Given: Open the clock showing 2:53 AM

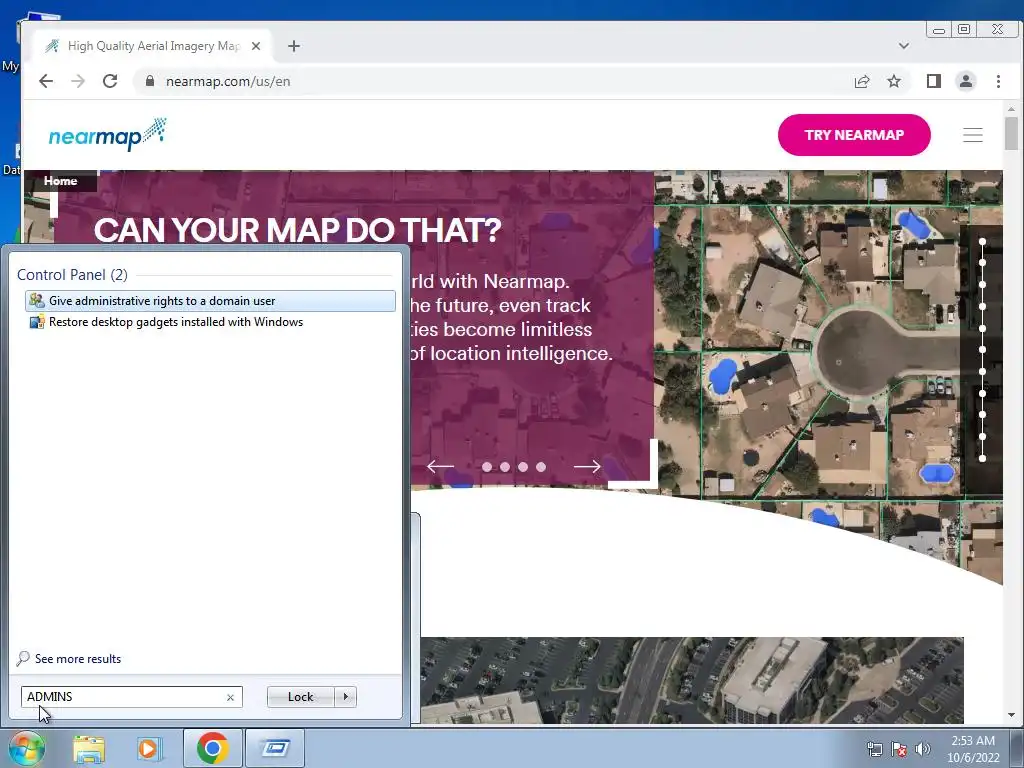Looking at the screenshot, I should pos(973,749).
